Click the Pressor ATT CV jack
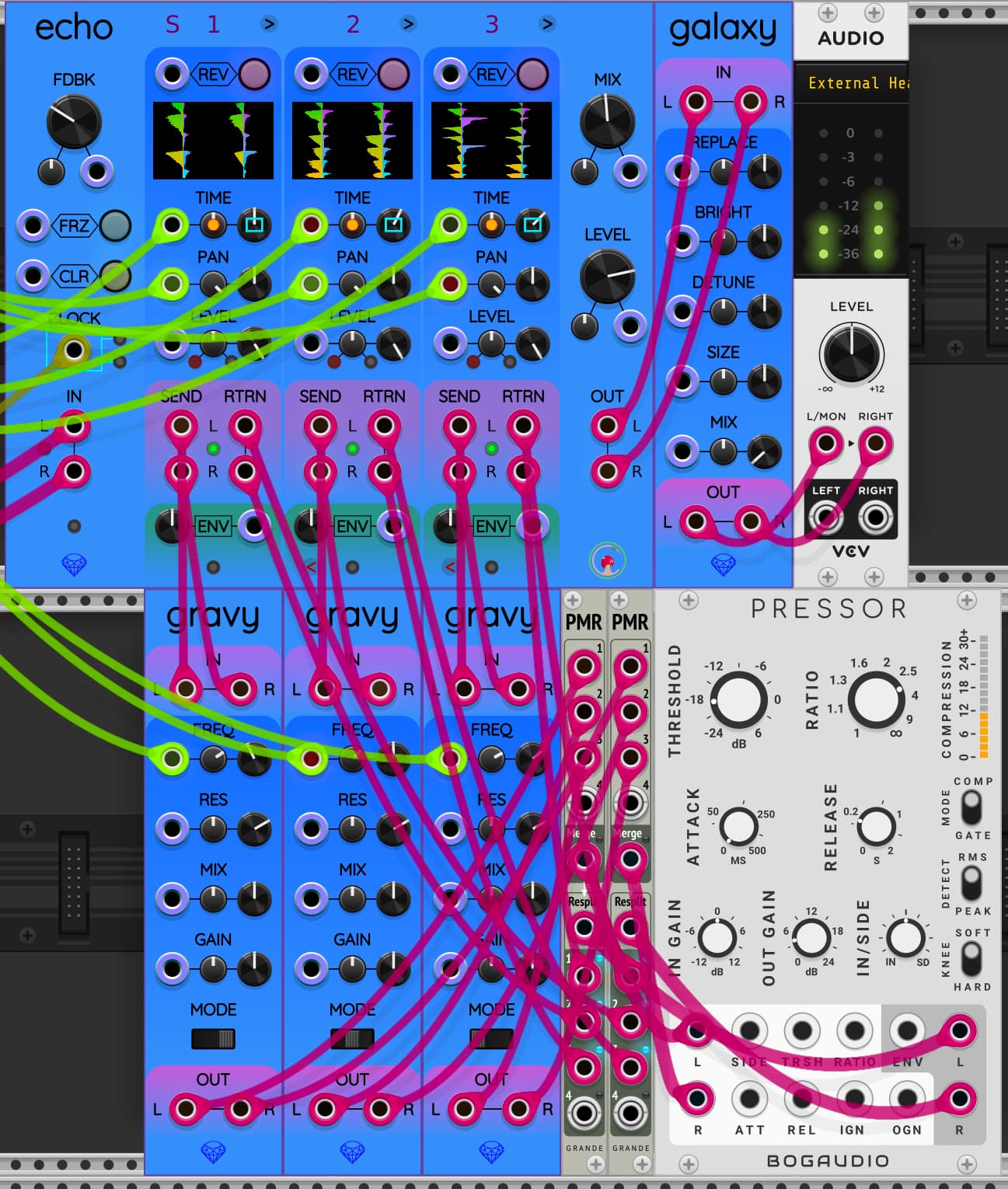The height and width of the screenshot is (1189, 1008). [748, 1098]
